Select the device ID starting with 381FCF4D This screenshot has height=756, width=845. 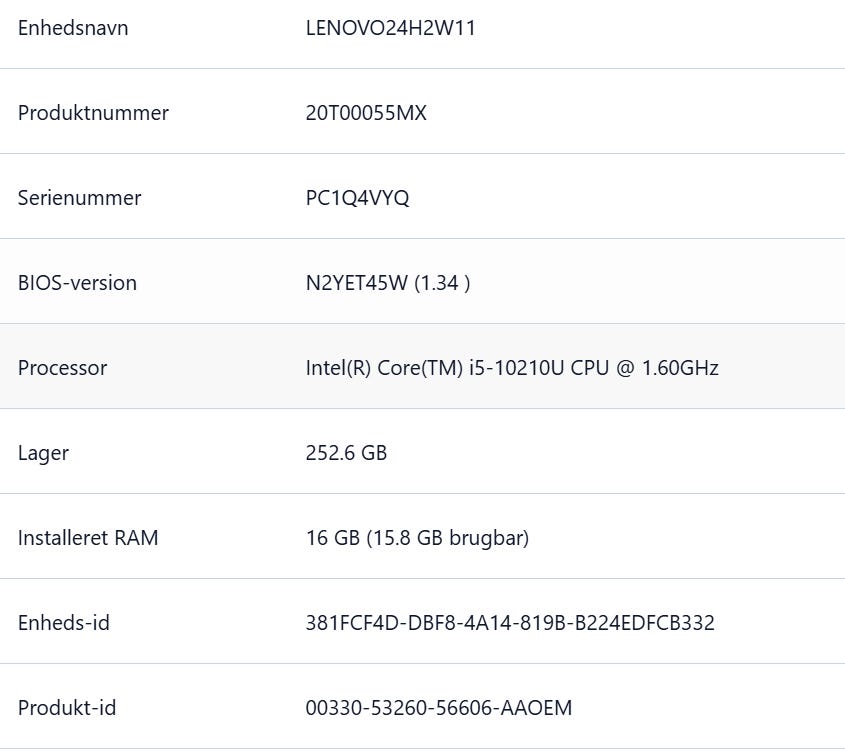coord(510,623)
